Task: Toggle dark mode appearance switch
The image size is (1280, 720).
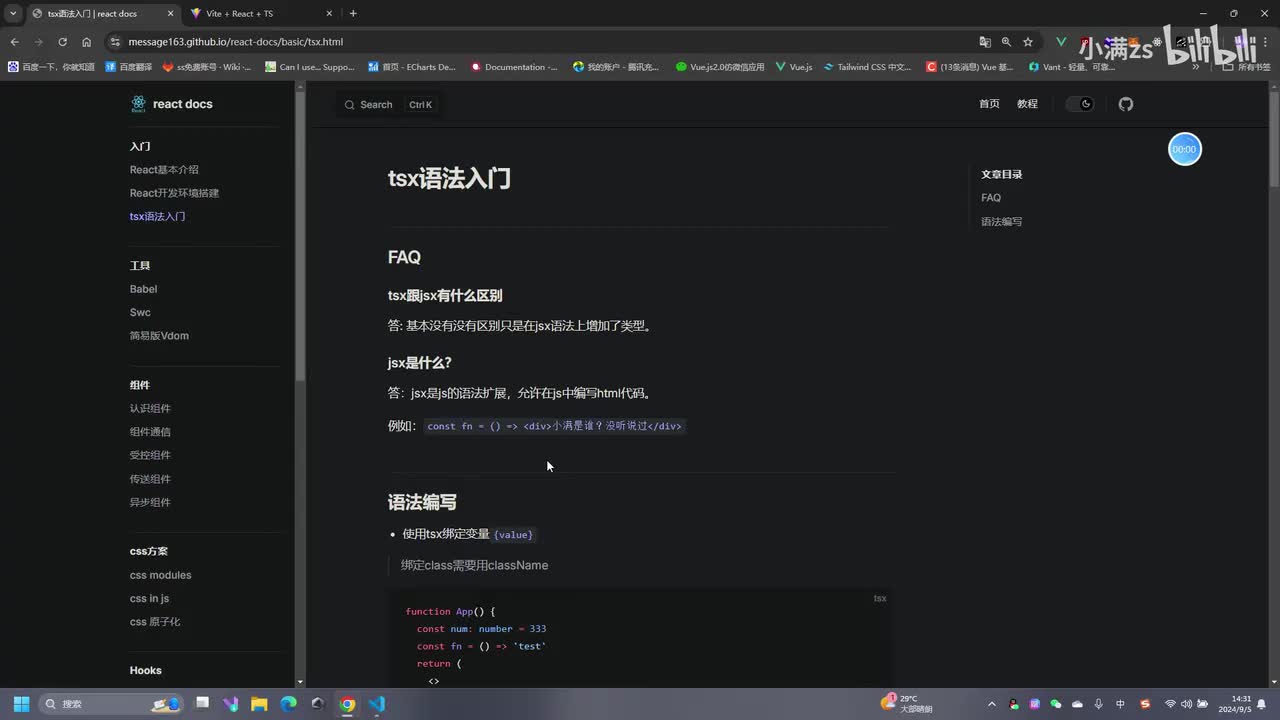Action: [1080, 104]
